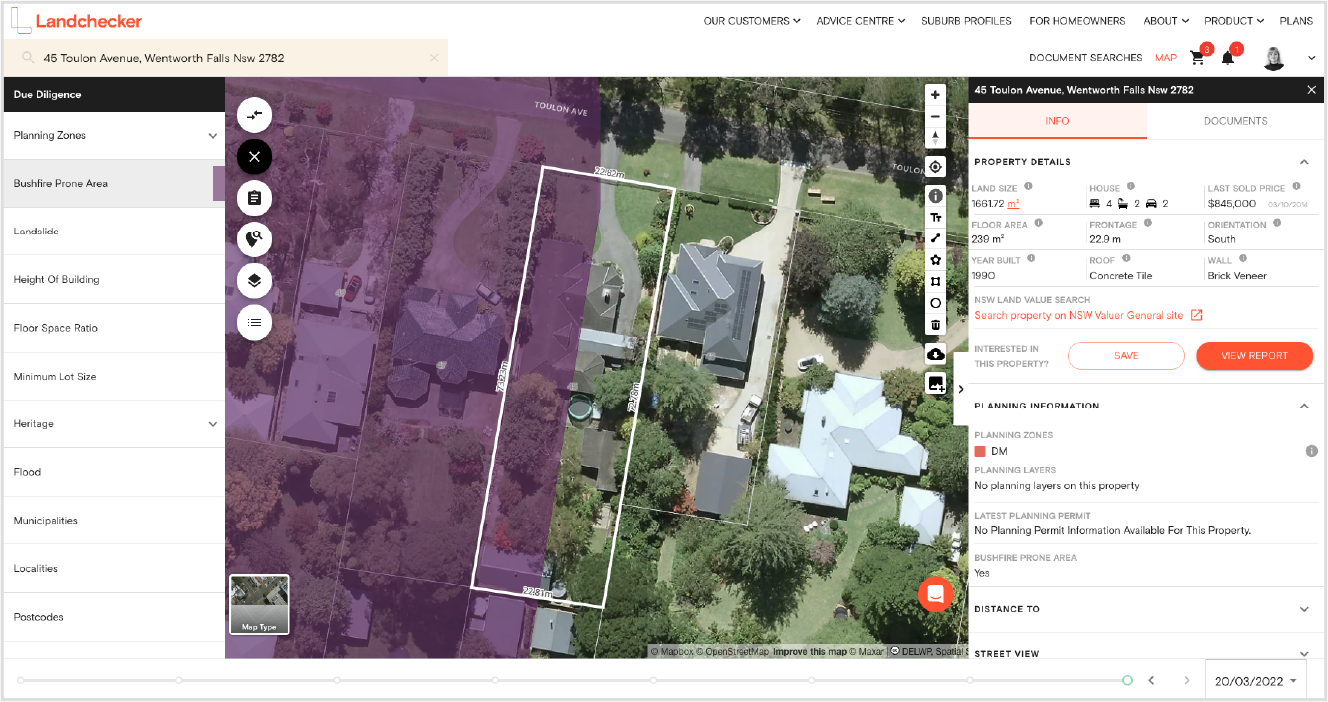This screenshot has height=702, width=1328.
Task: Switch to the Documents tab
Action: (1235, 121)
